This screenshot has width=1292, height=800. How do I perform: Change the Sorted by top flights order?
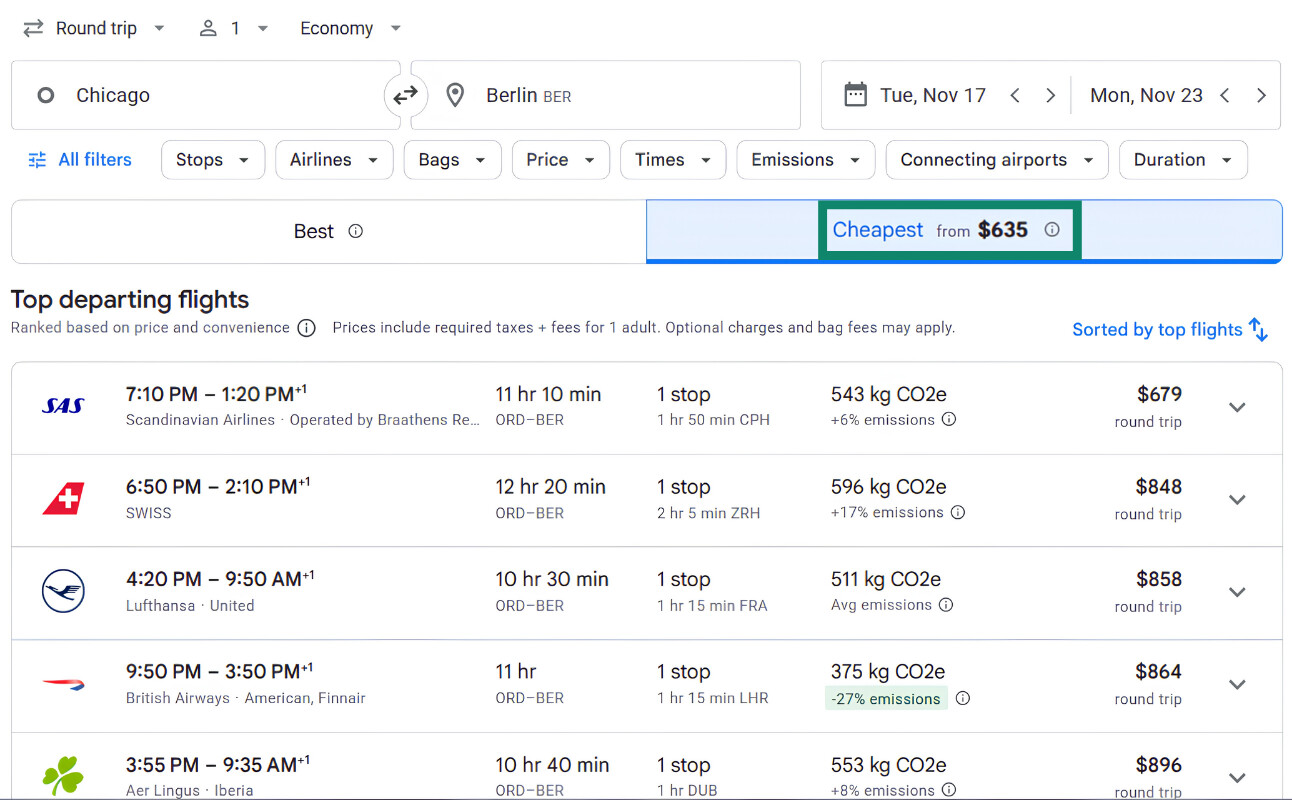tap(1170, 330)
